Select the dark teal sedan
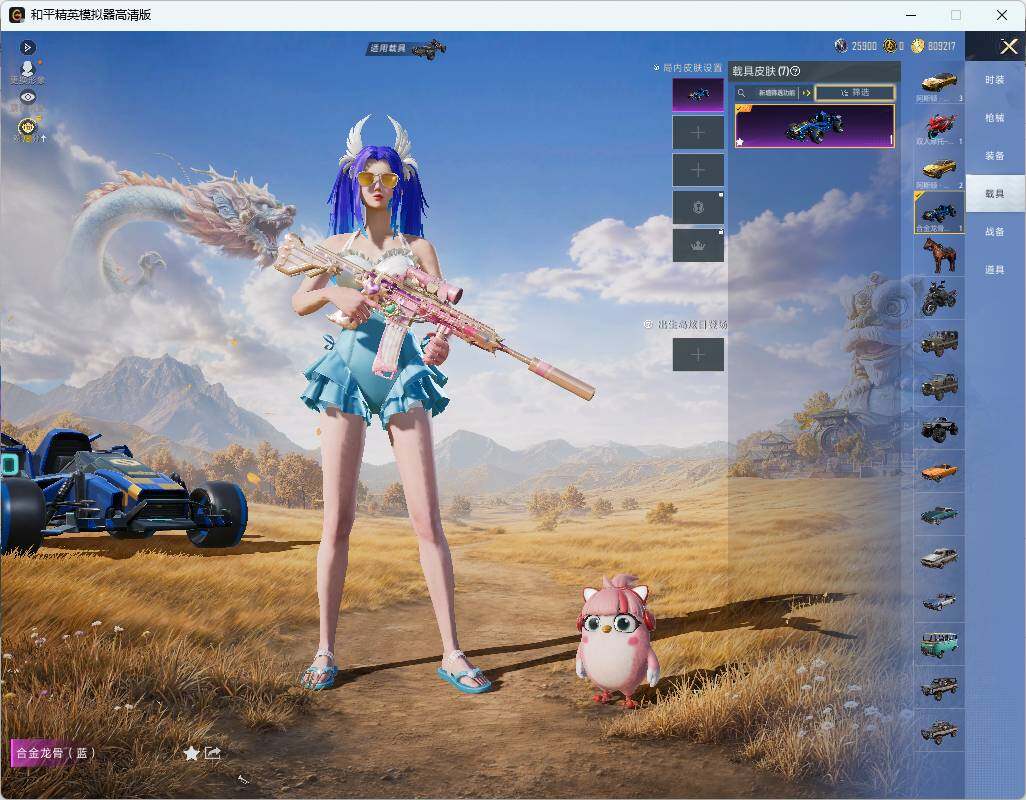This screenshot has width=1026, height=800. click(x=939, y=514)
